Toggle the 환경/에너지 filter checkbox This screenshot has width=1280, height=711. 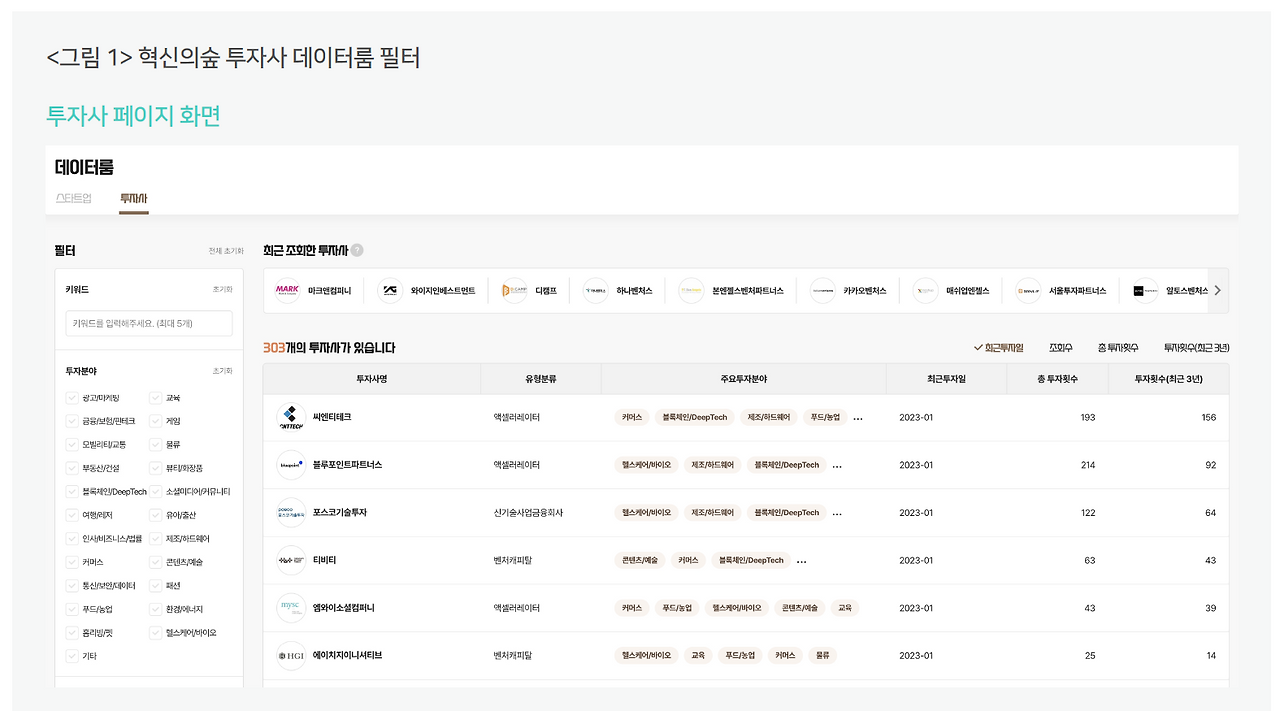point(156,609)
